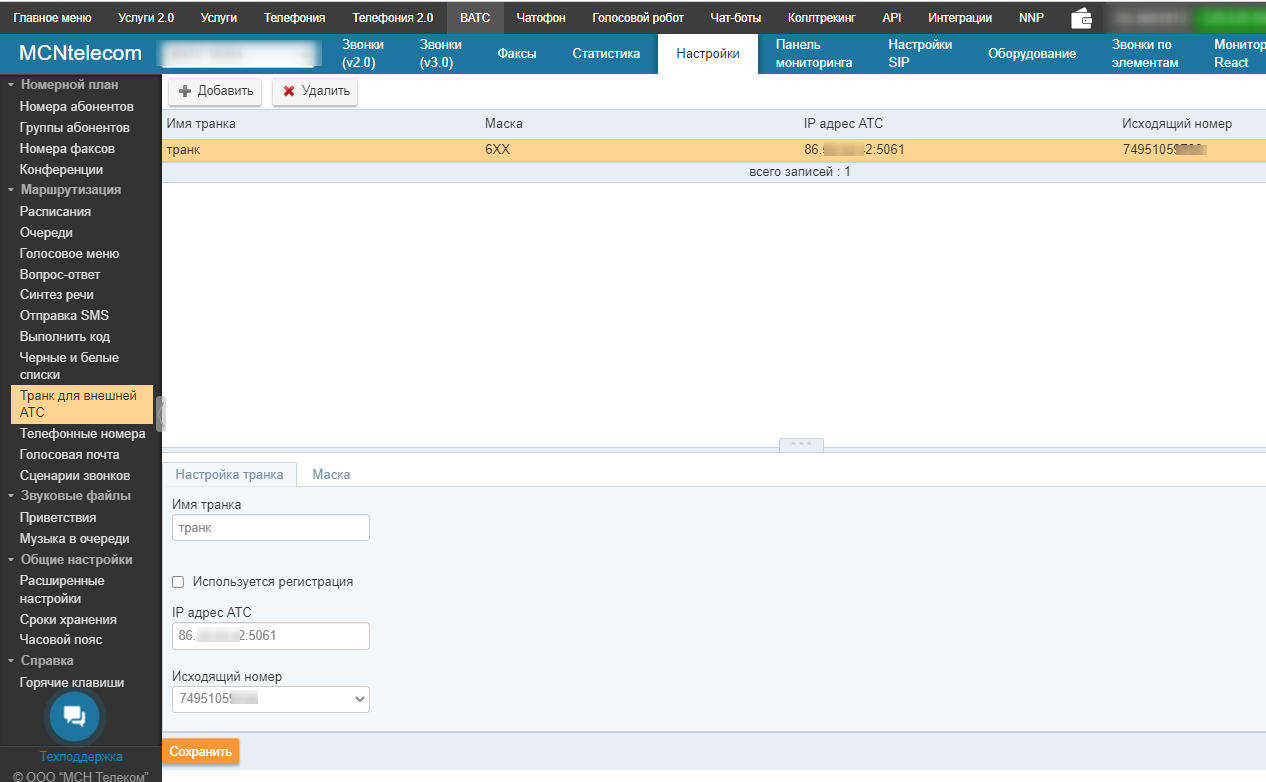Open the Техподдержка link
This screenshot has width=1266, height=782.
coord(81,757)
